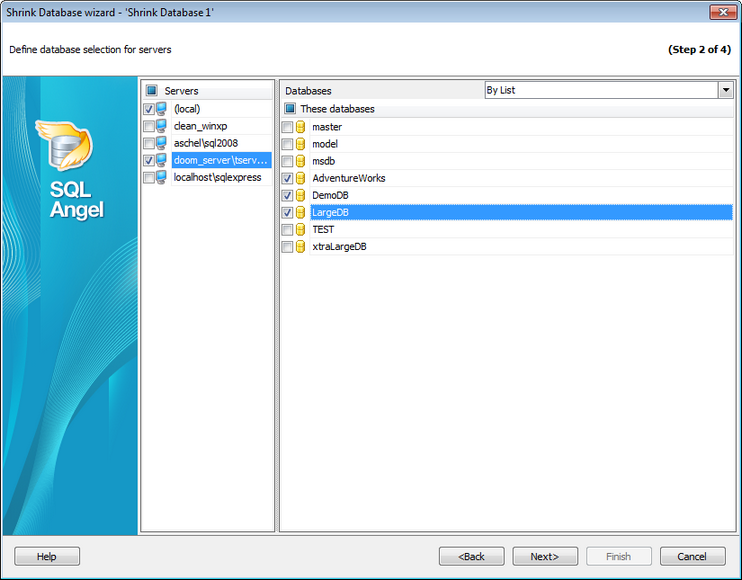Click the These databases header select-all icon
Screen dimensions: 742x580
coord(290,109)
